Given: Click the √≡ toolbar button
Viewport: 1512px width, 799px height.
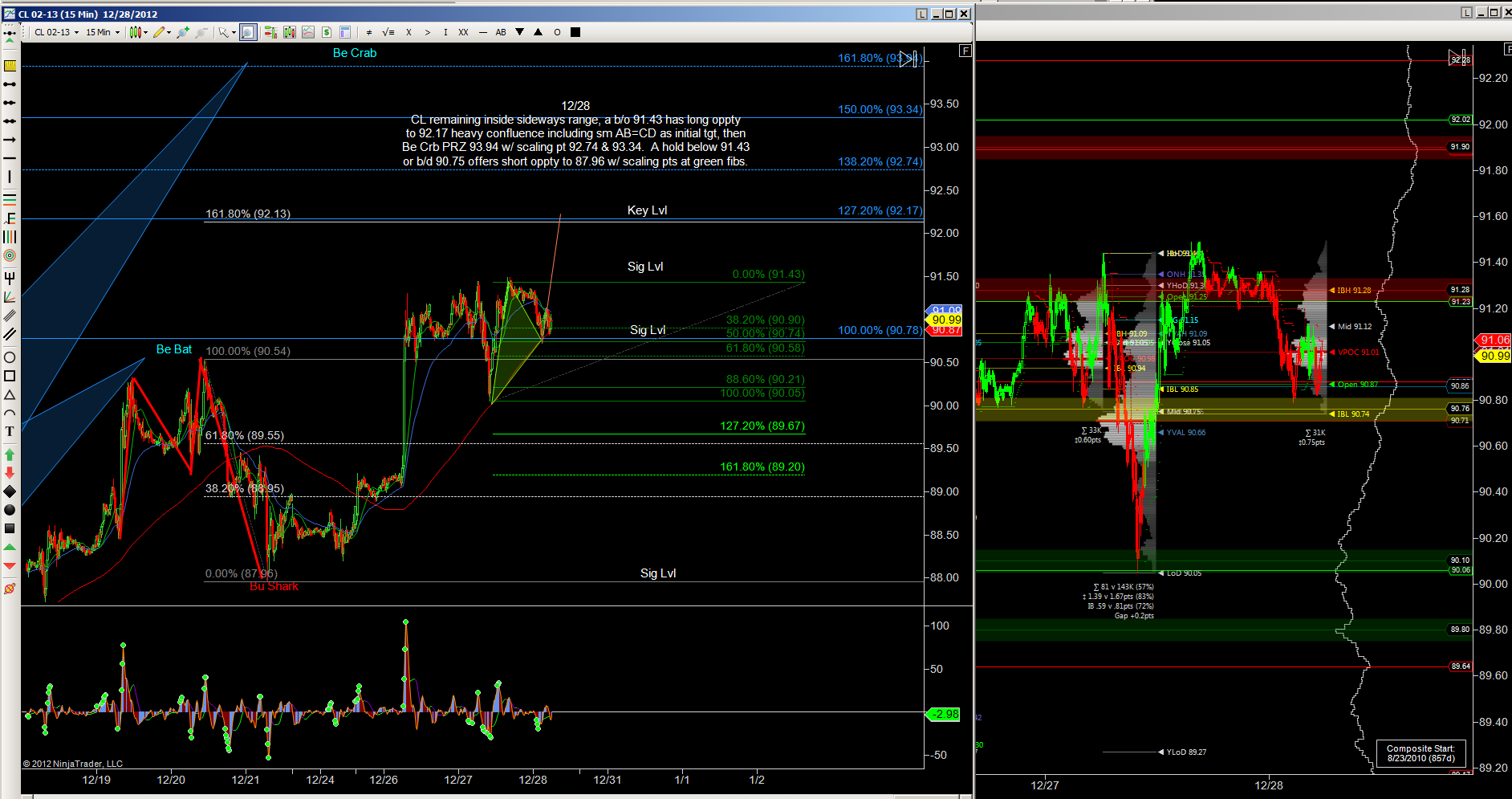Looking at the screenshot, I should tap(388, 32).
